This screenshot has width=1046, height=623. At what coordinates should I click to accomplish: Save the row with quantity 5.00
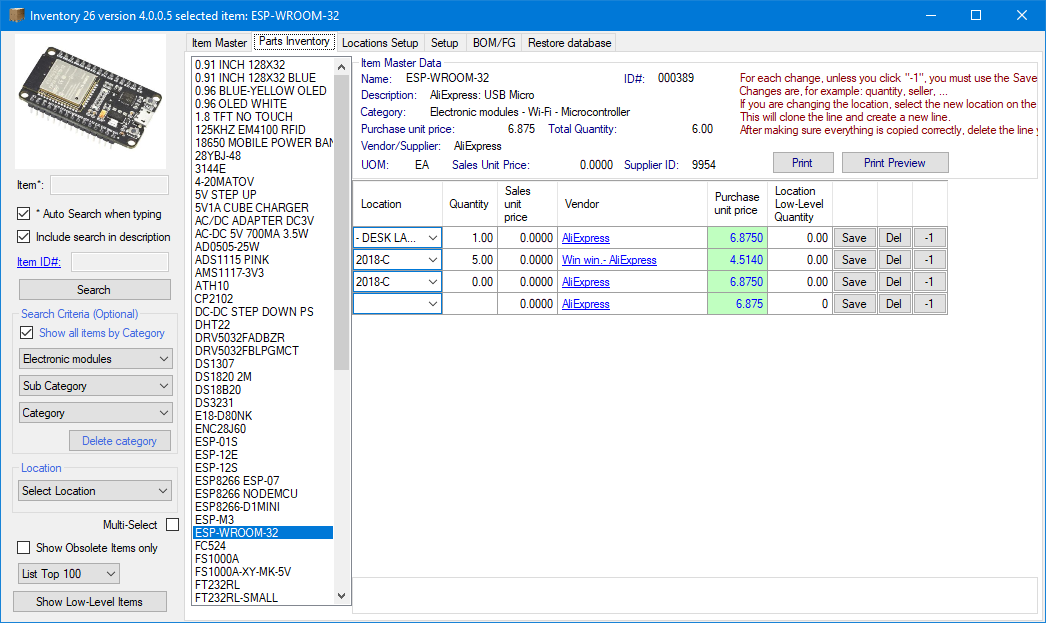[854, 260]
